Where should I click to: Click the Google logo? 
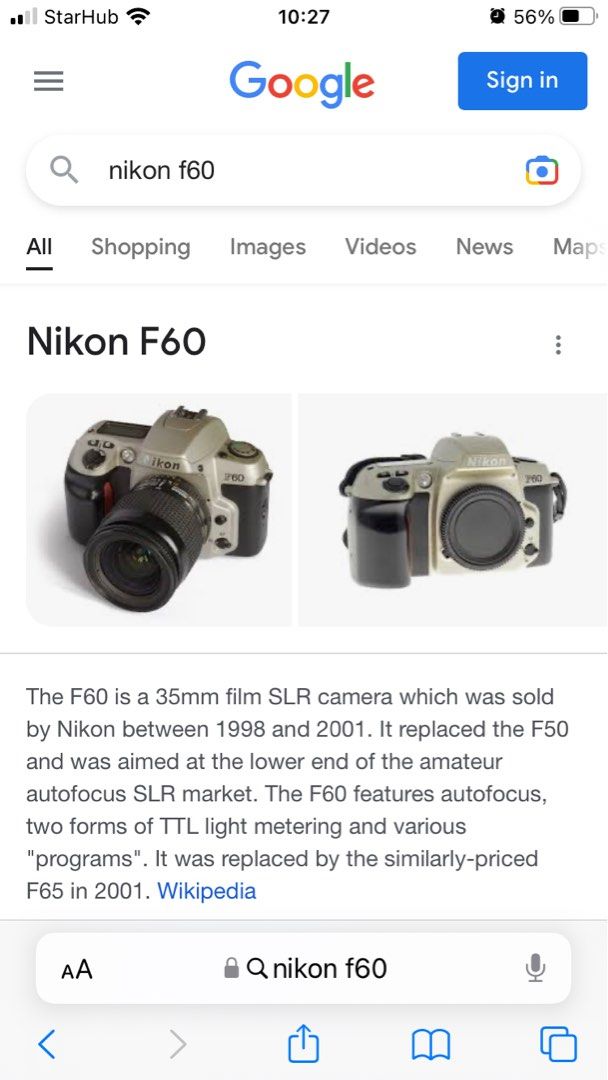click(x=302, y=84)
